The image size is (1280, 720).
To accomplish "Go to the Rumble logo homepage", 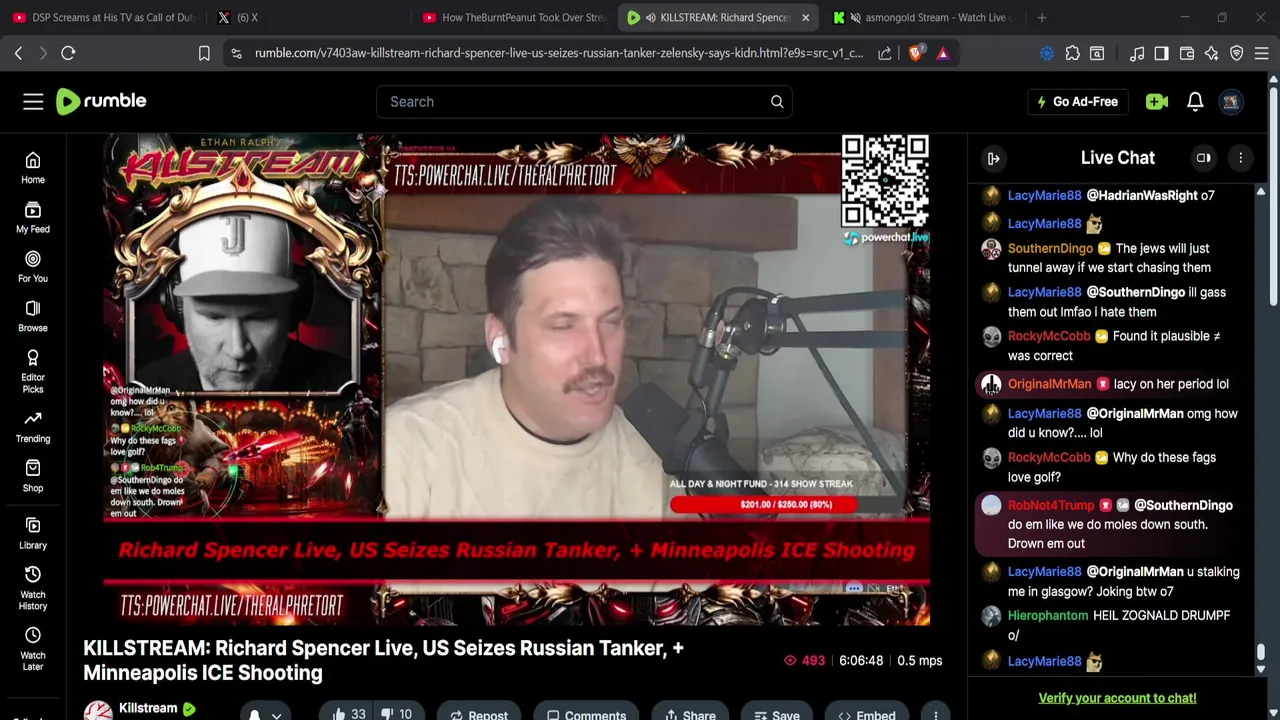I will coord(101,101).
